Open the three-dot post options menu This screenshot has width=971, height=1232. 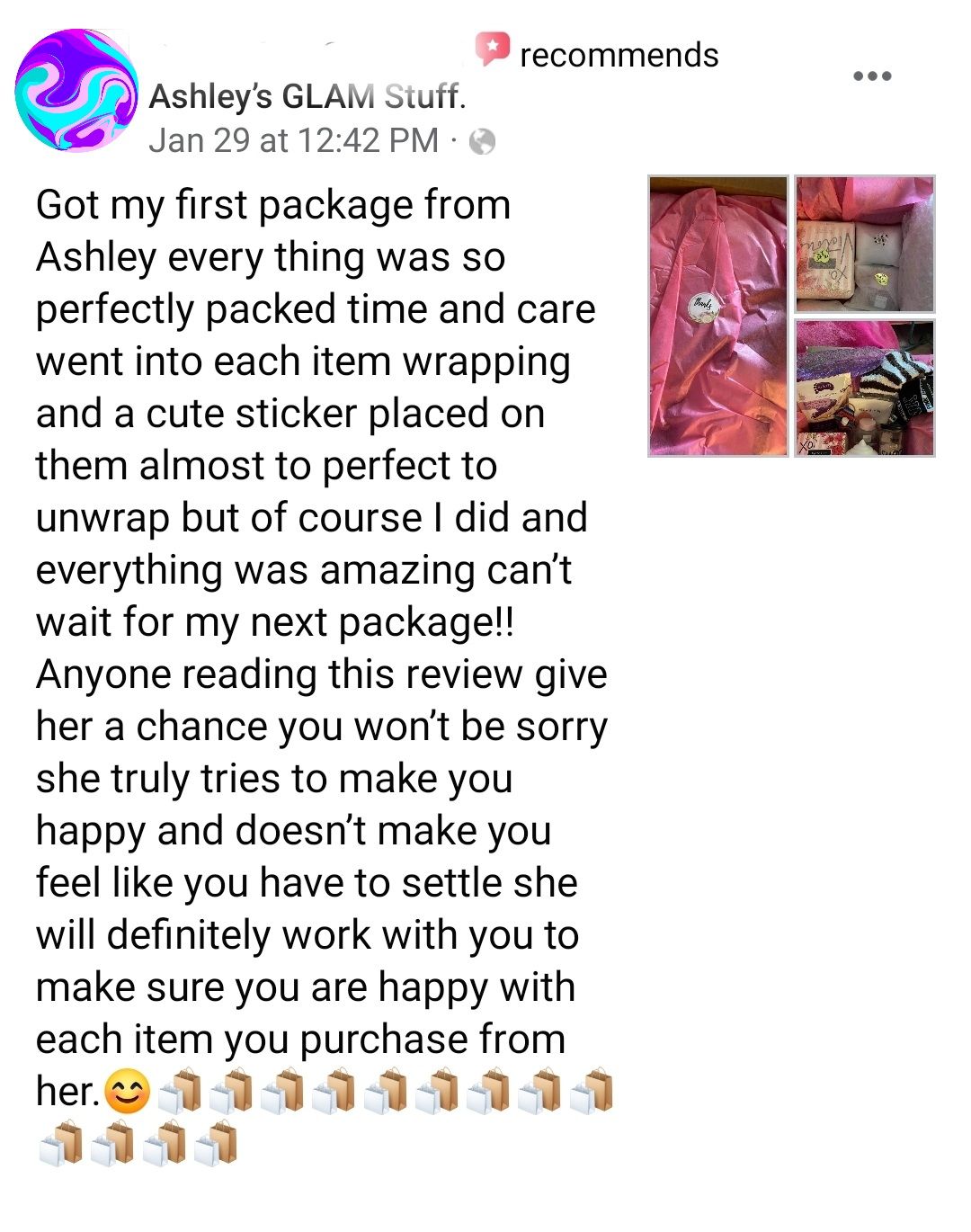click(x=872, y=76)
